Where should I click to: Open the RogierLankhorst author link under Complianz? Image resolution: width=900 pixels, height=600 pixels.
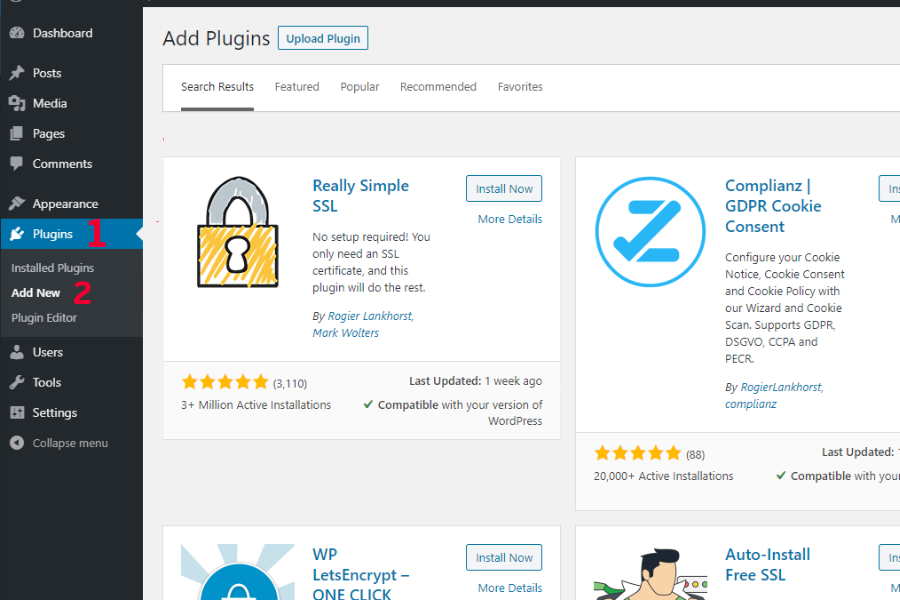click(x=782, y=387)
